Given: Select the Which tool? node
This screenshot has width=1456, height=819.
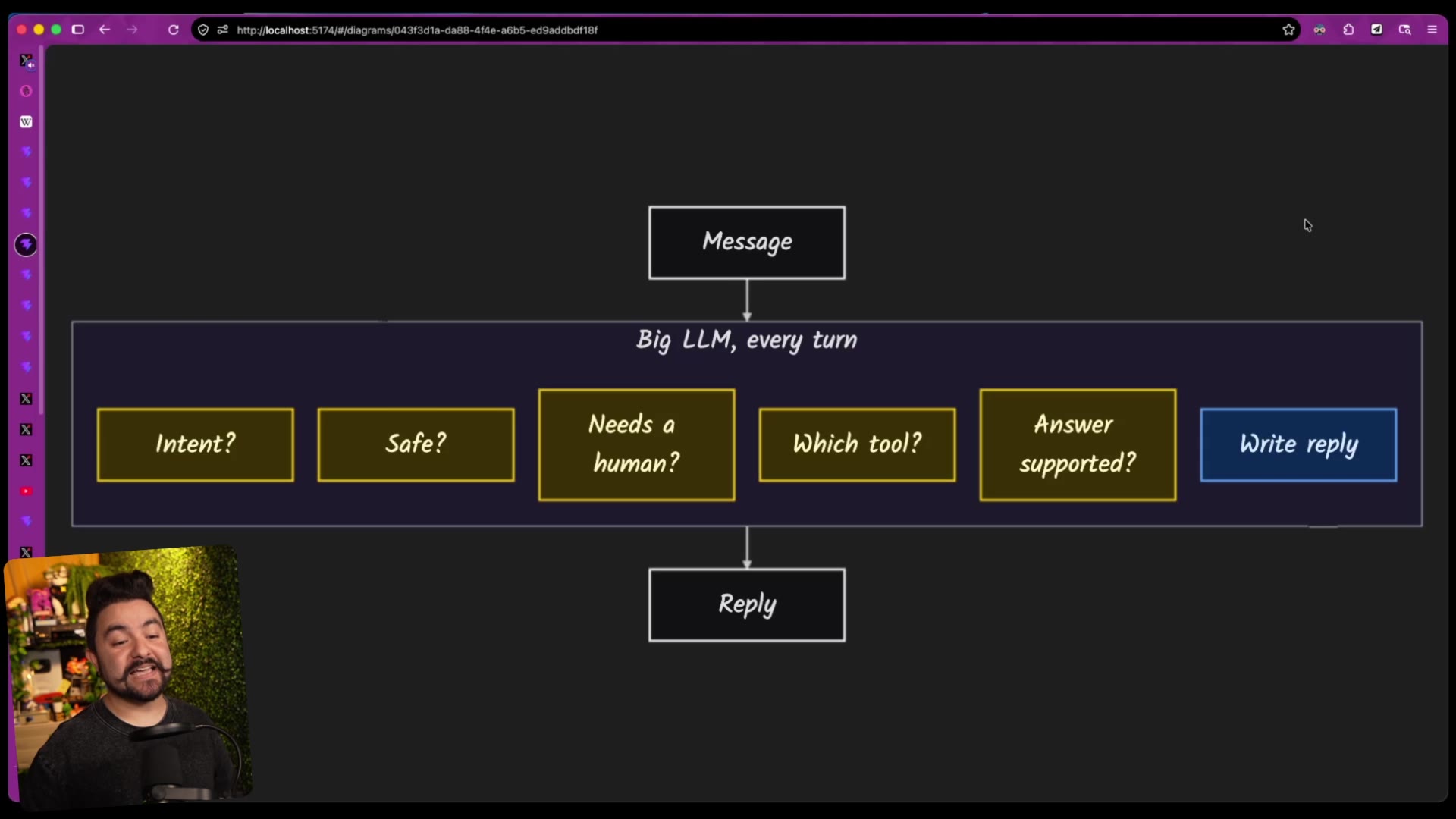Looking at the screenshot, I should pos(858,444).
